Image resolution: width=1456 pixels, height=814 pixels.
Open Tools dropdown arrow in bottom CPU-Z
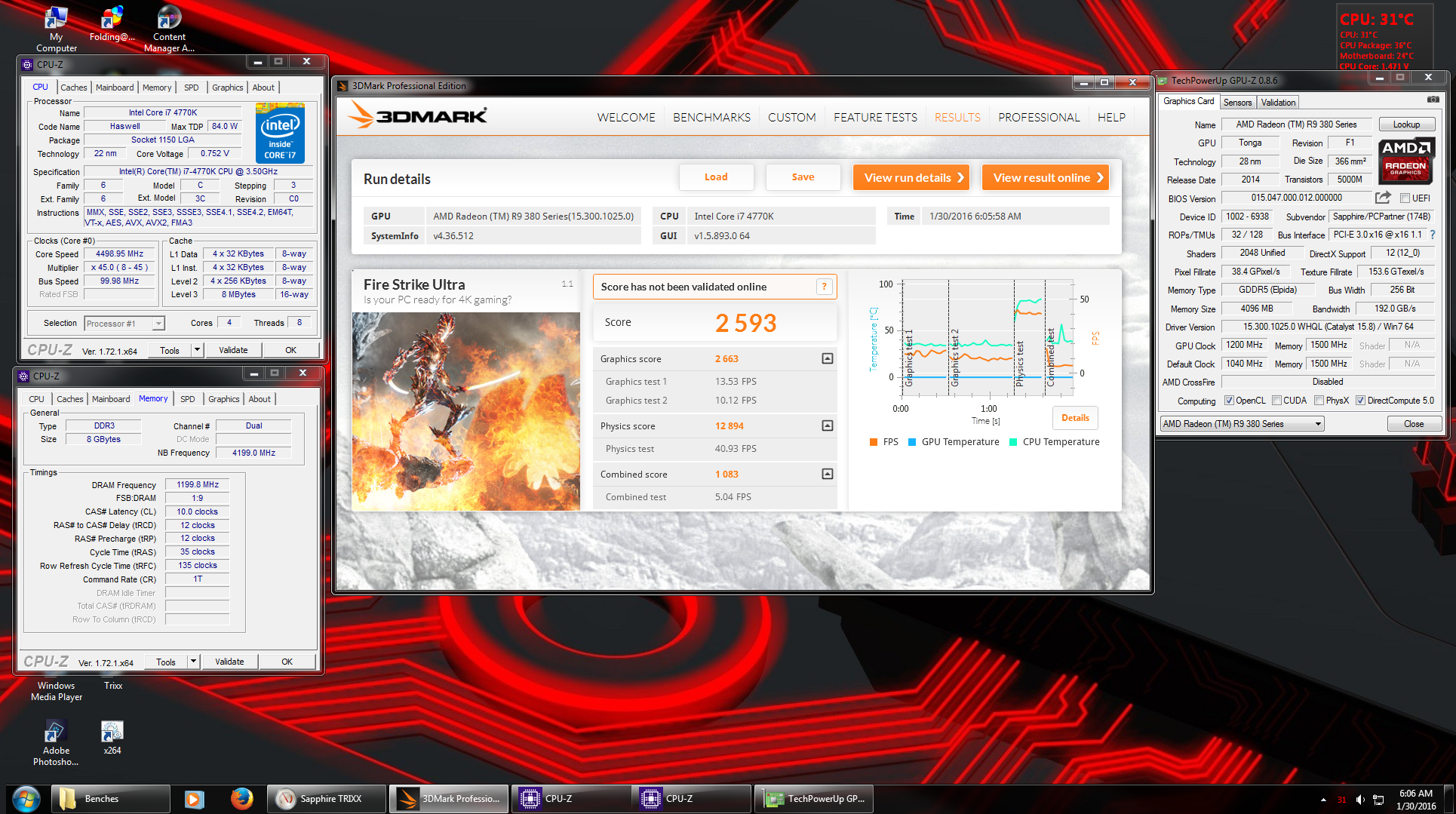click(x=193, y=662)
